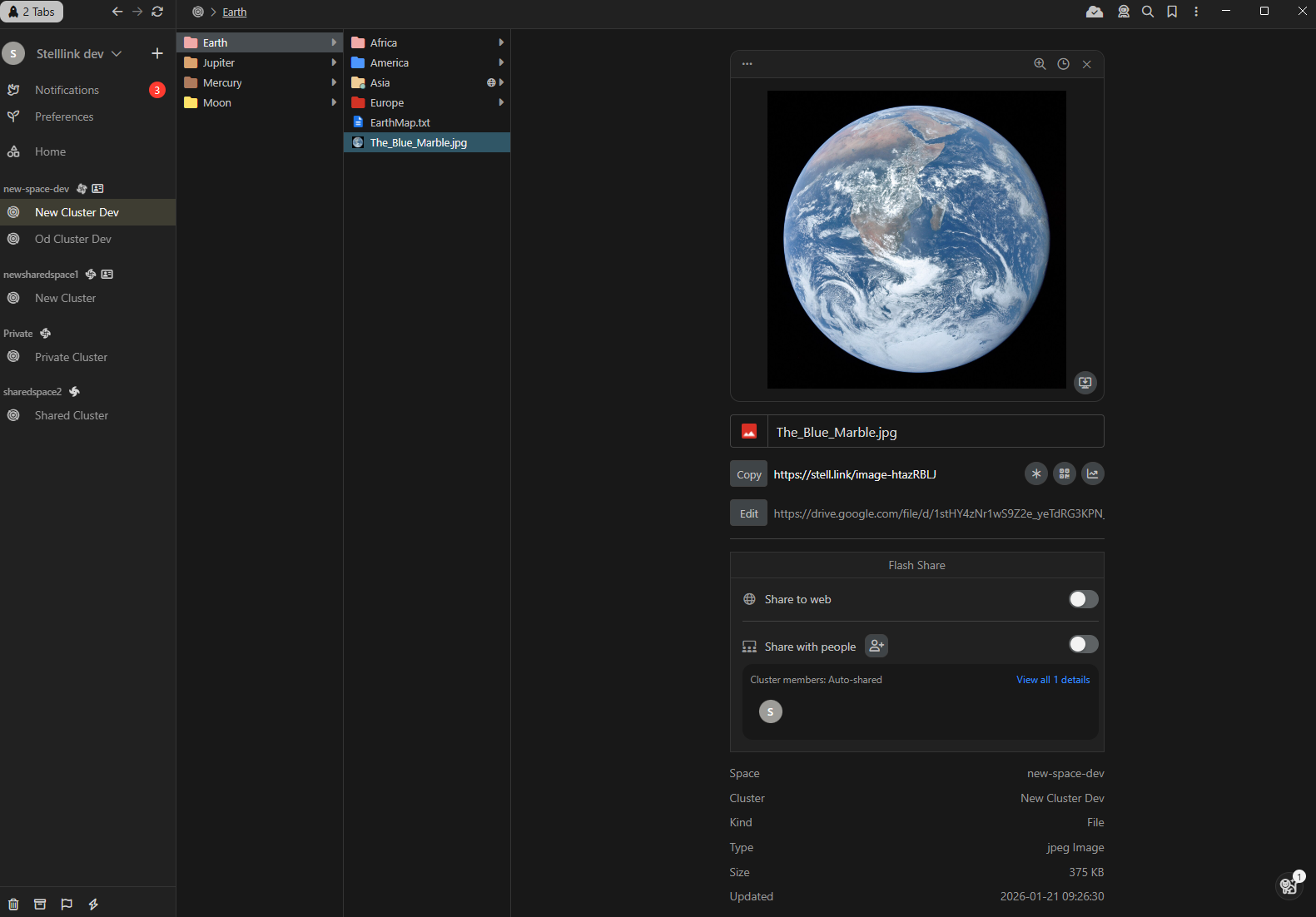This screenshot has width=1316, height=917.
Task: Select Od Cluster Dev in sidebar
Action: 73,239
